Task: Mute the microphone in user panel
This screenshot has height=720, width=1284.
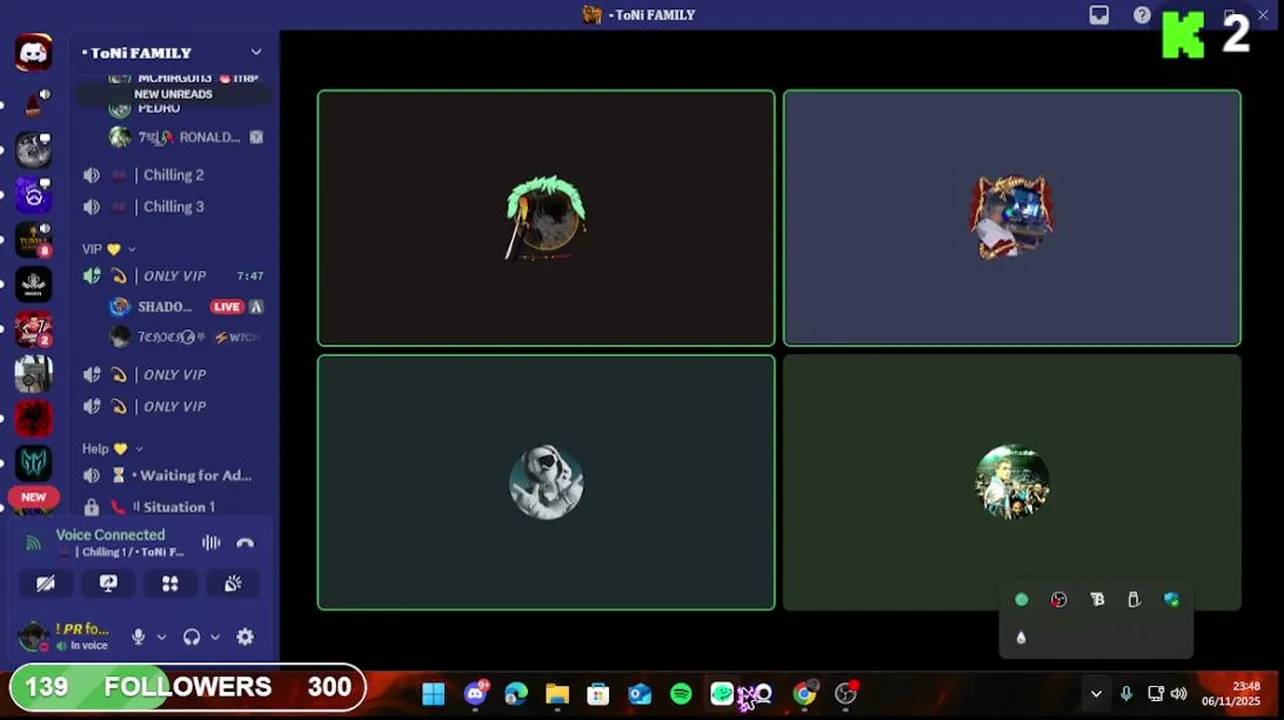Action: coord(139,637)
